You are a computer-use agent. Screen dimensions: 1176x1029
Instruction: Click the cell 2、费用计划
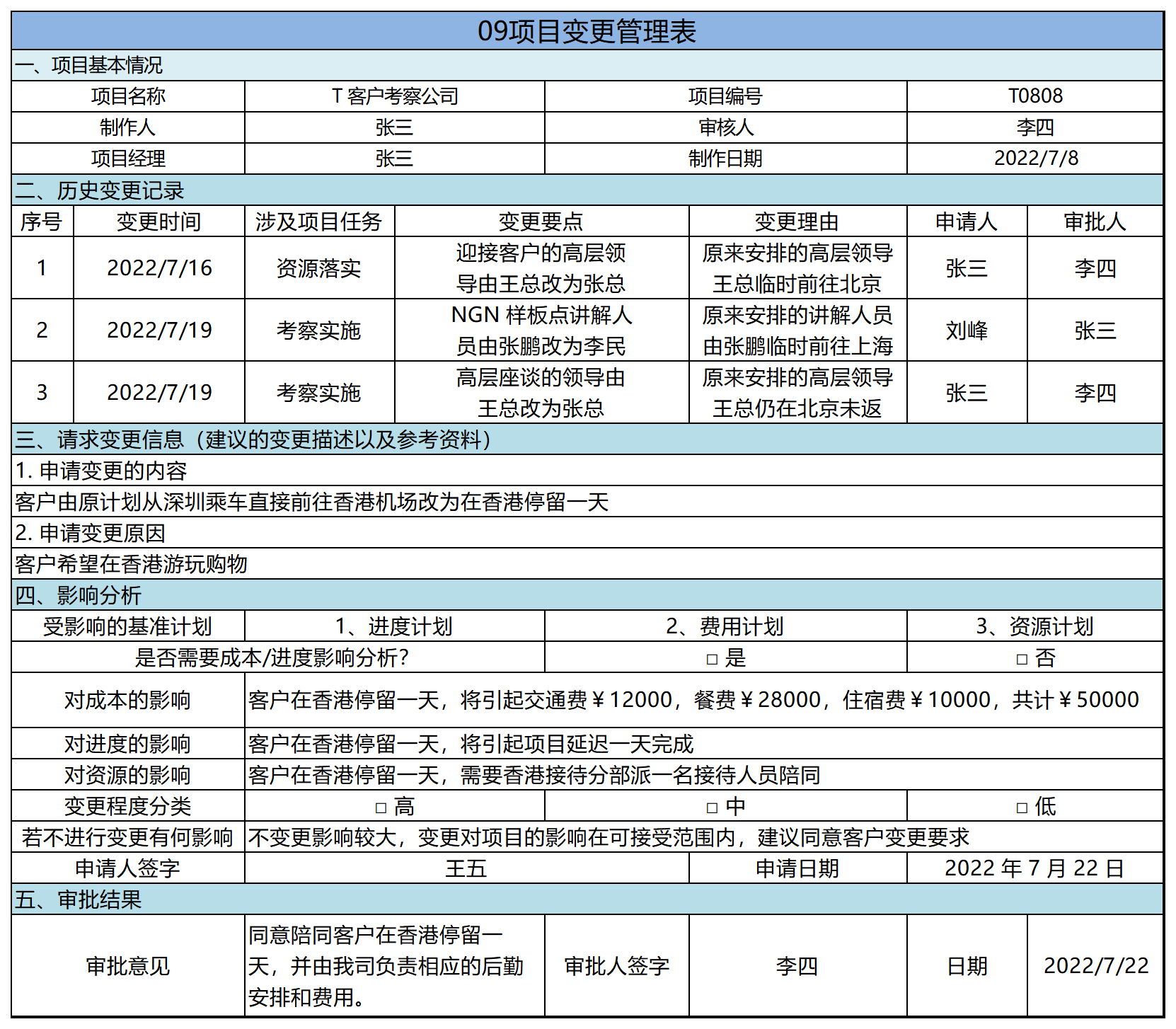pos(726,626)
